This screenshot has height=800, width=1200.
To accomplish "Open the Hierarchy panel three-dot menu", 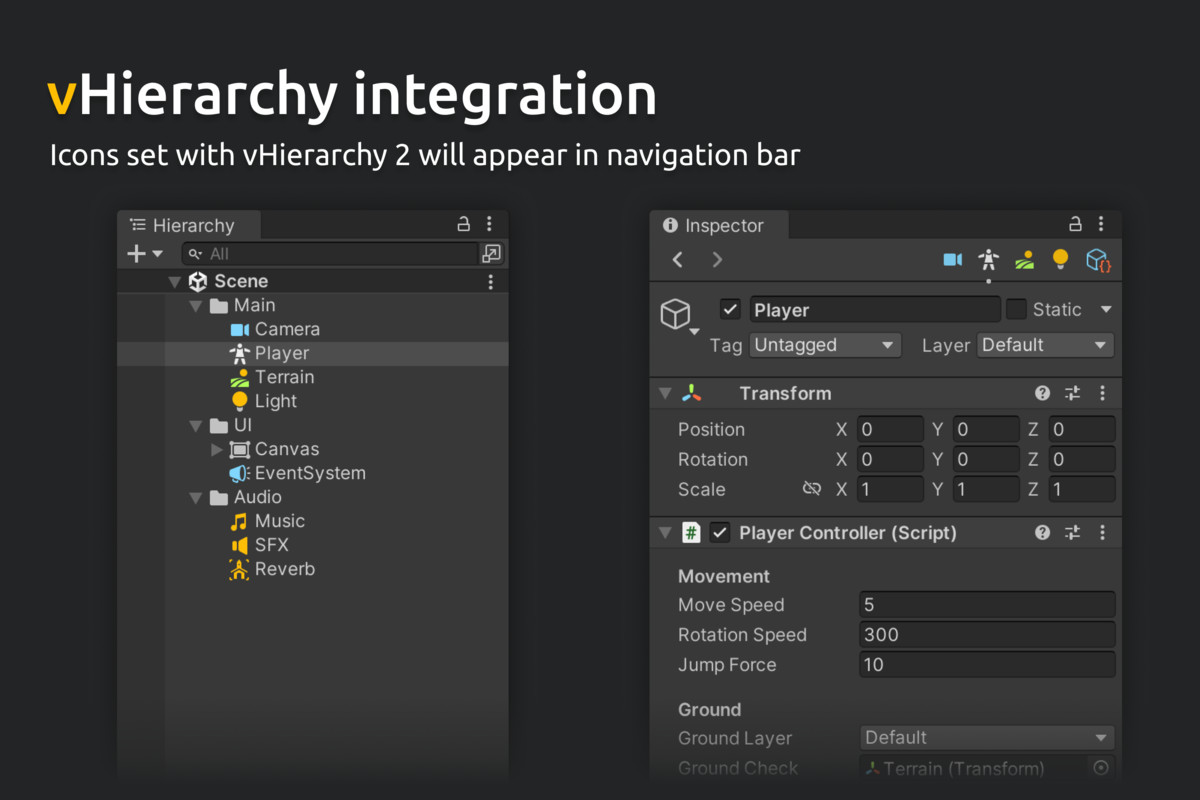I will (x=489, y=224).
